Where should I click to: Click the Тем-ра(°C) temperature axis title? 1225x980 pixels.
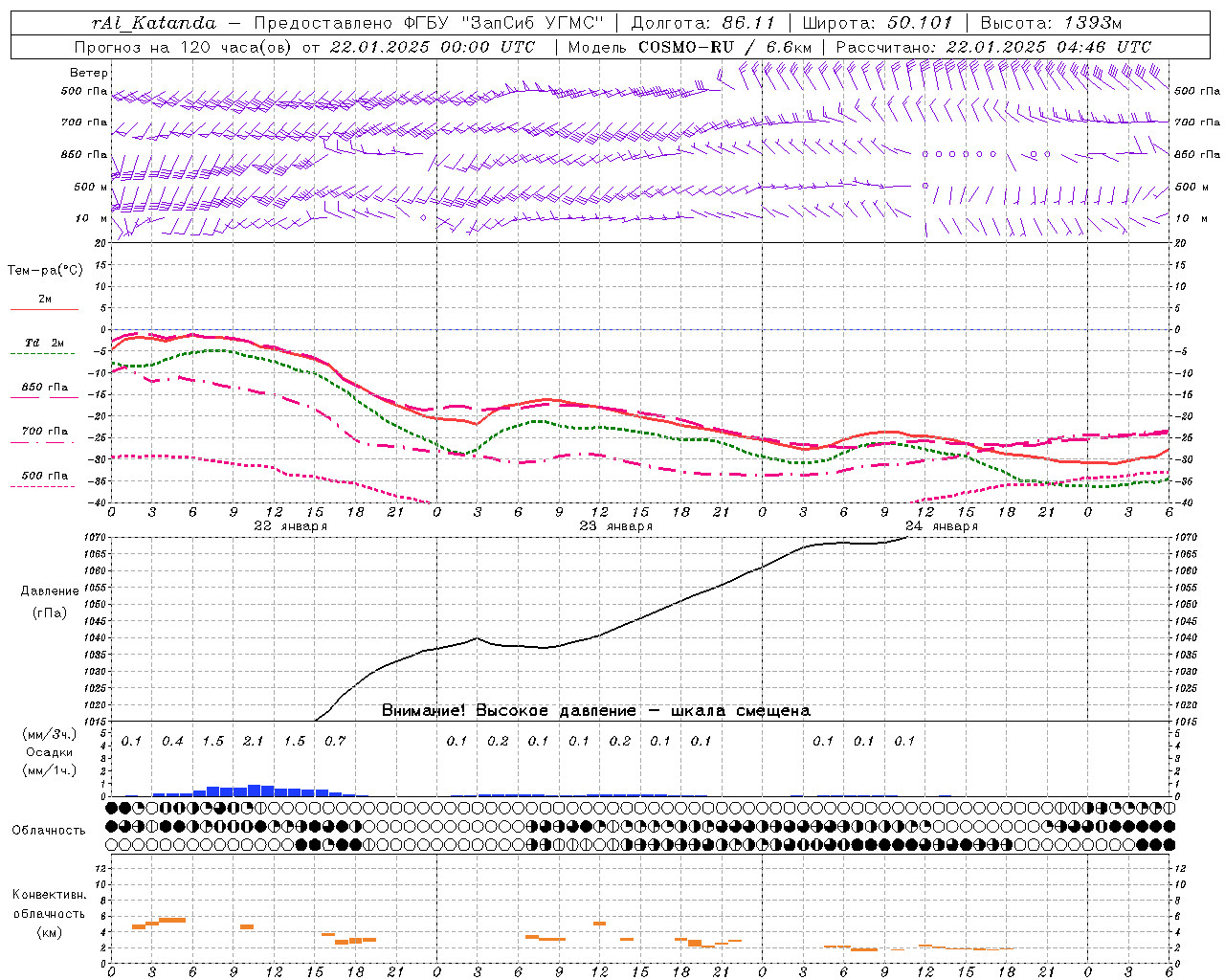(45, 271)
